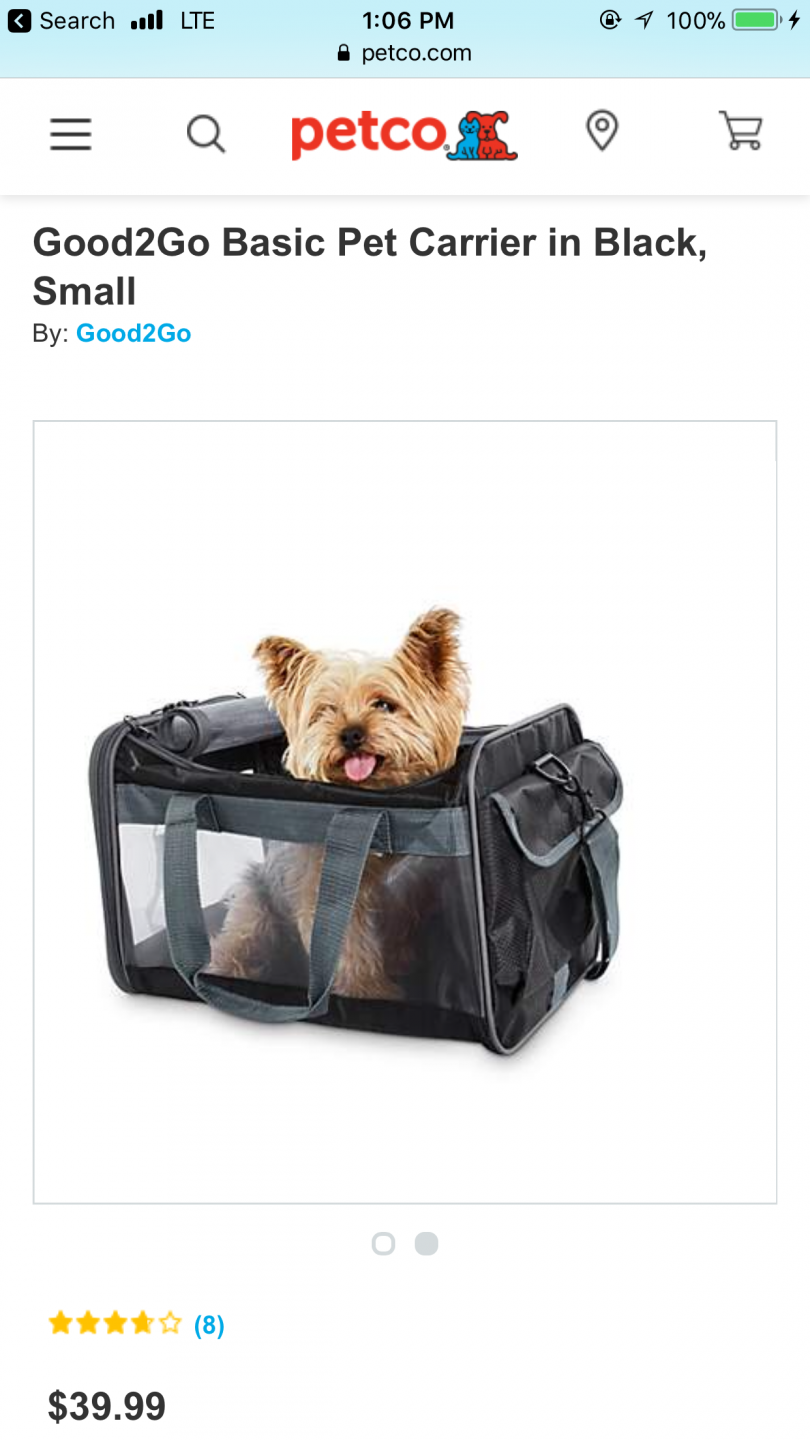Tap the LTE signal indicator
Viewport: 810px width, 1440px height.
tap(197, 20)
